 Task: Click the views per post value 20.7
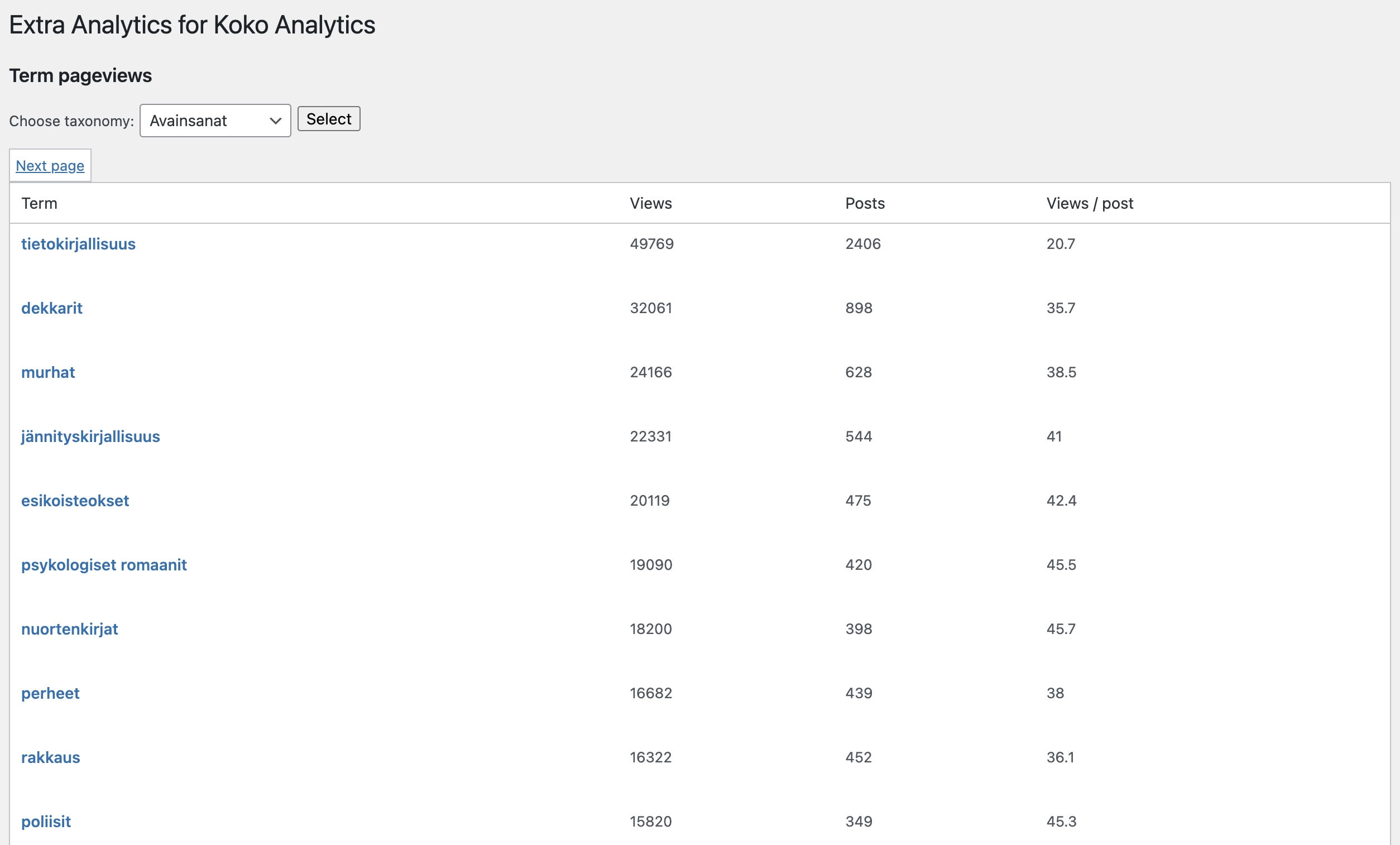(1061, 244)
